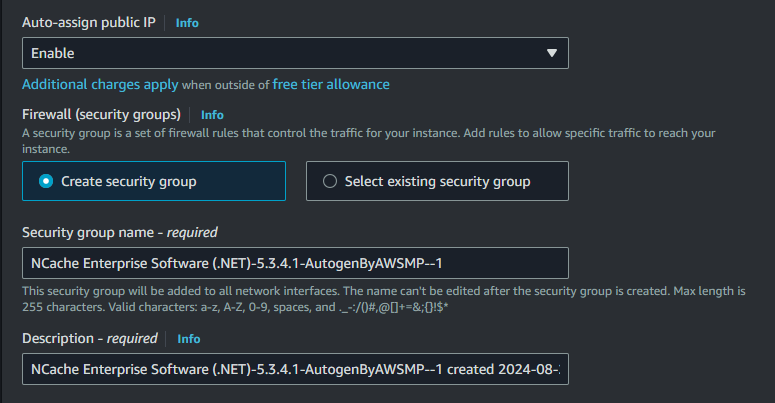Click the Security group name input field
Image resolution: width=775 pixels, height=403 pixels.
coord(295,263)
